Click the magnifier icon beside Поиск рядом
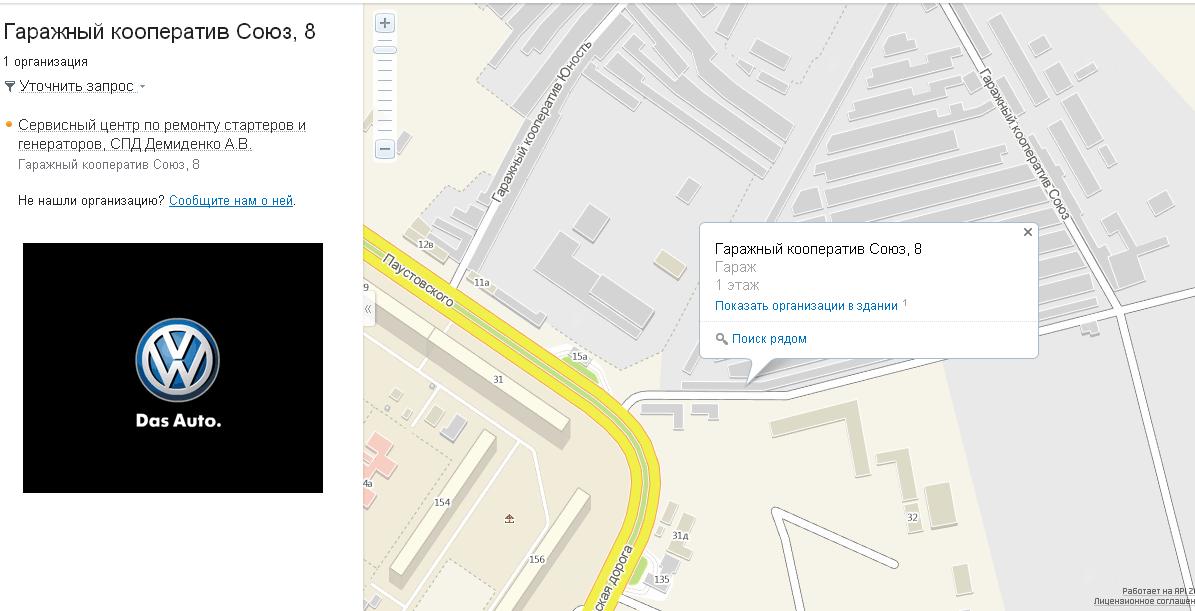This screenshot has height=611, width=1195. (721, 339)
